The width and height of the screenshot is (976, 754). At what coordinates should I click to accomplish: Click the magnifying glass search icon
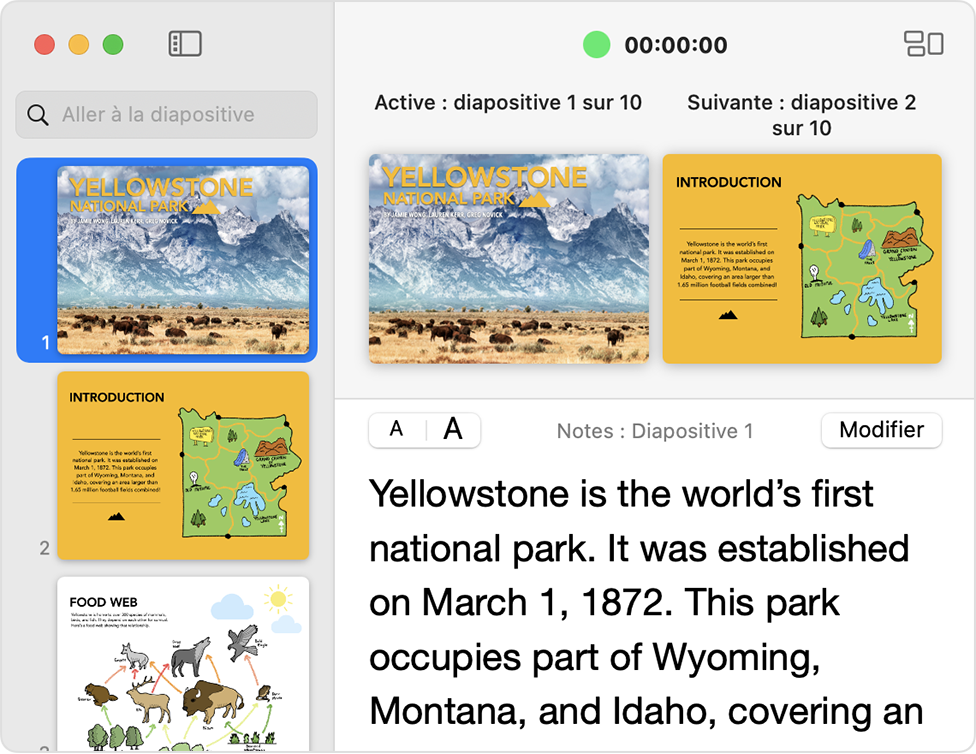(38, 115)
